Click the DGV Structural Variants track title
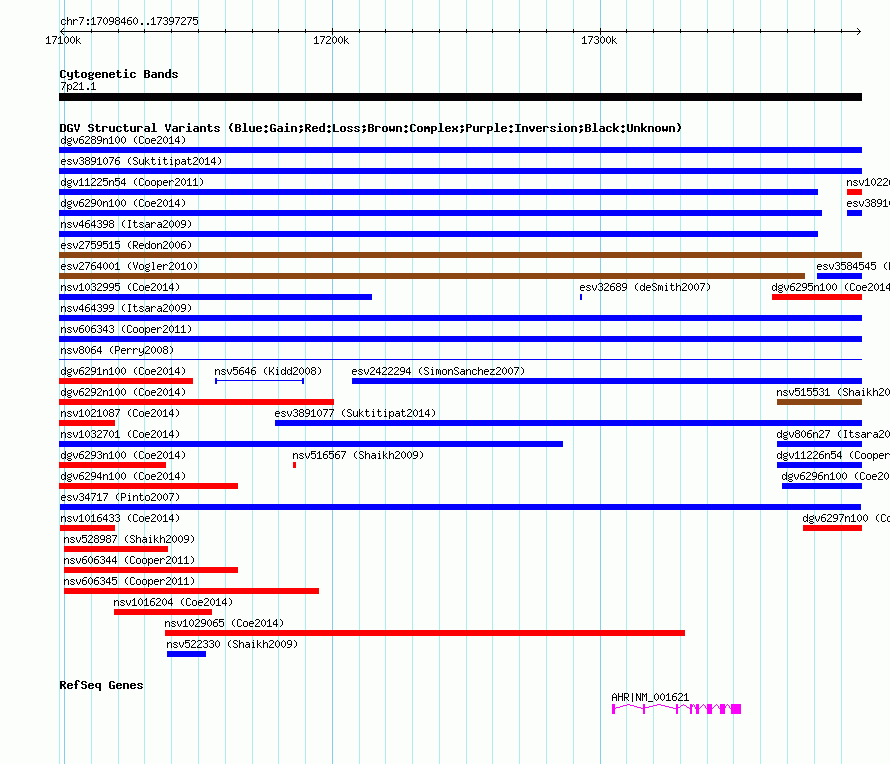890x764 pixels. coord(371,128)
